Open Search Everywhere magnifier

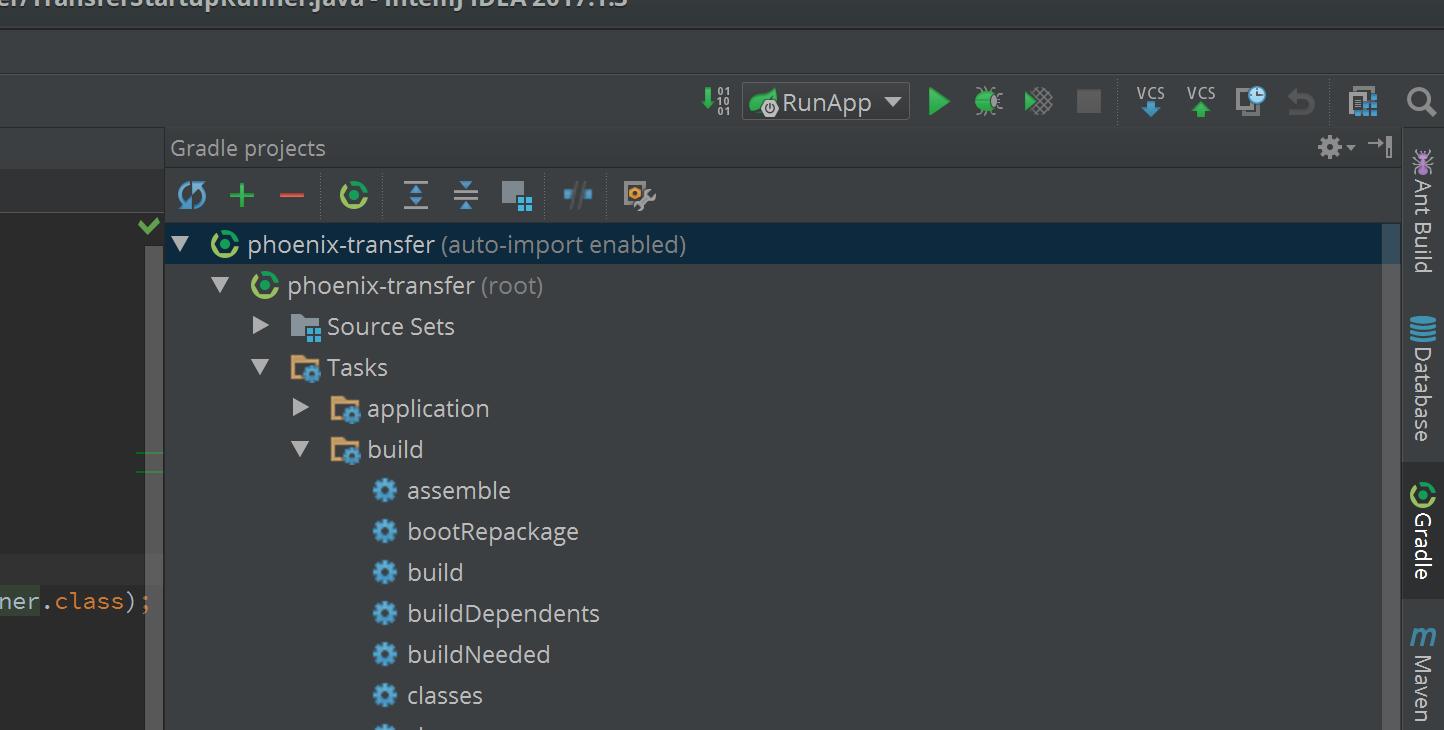pos(1421,101)
